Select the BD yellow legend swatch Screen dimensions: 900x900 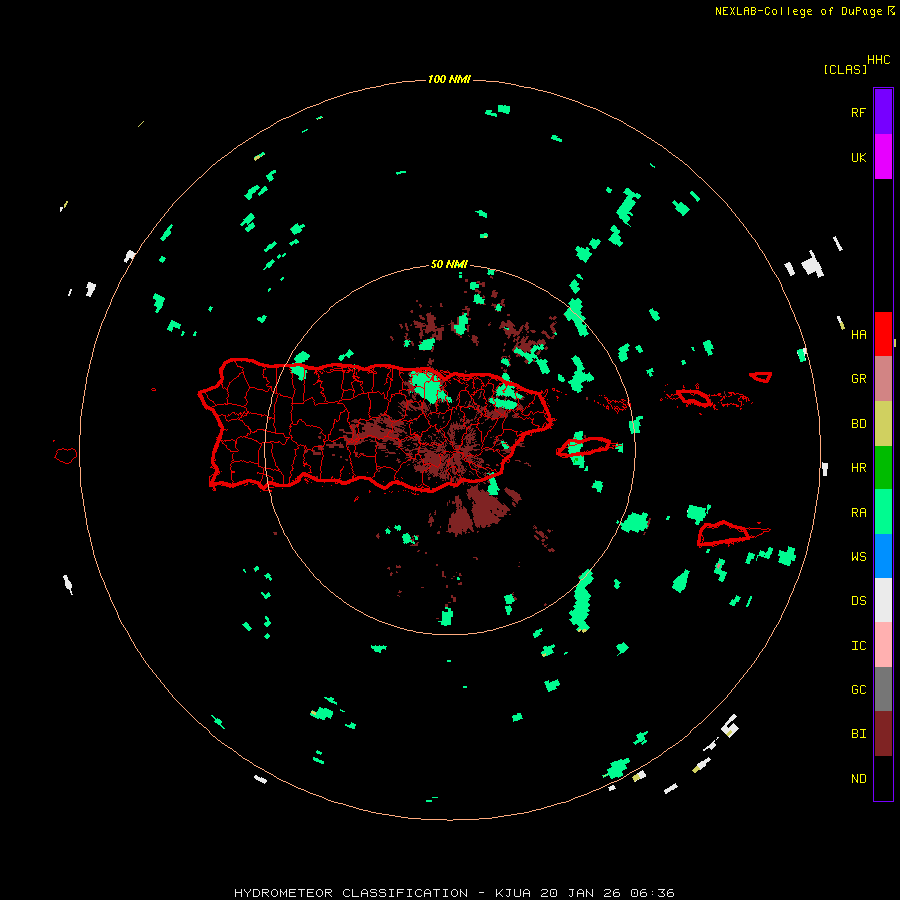(883, 424)
